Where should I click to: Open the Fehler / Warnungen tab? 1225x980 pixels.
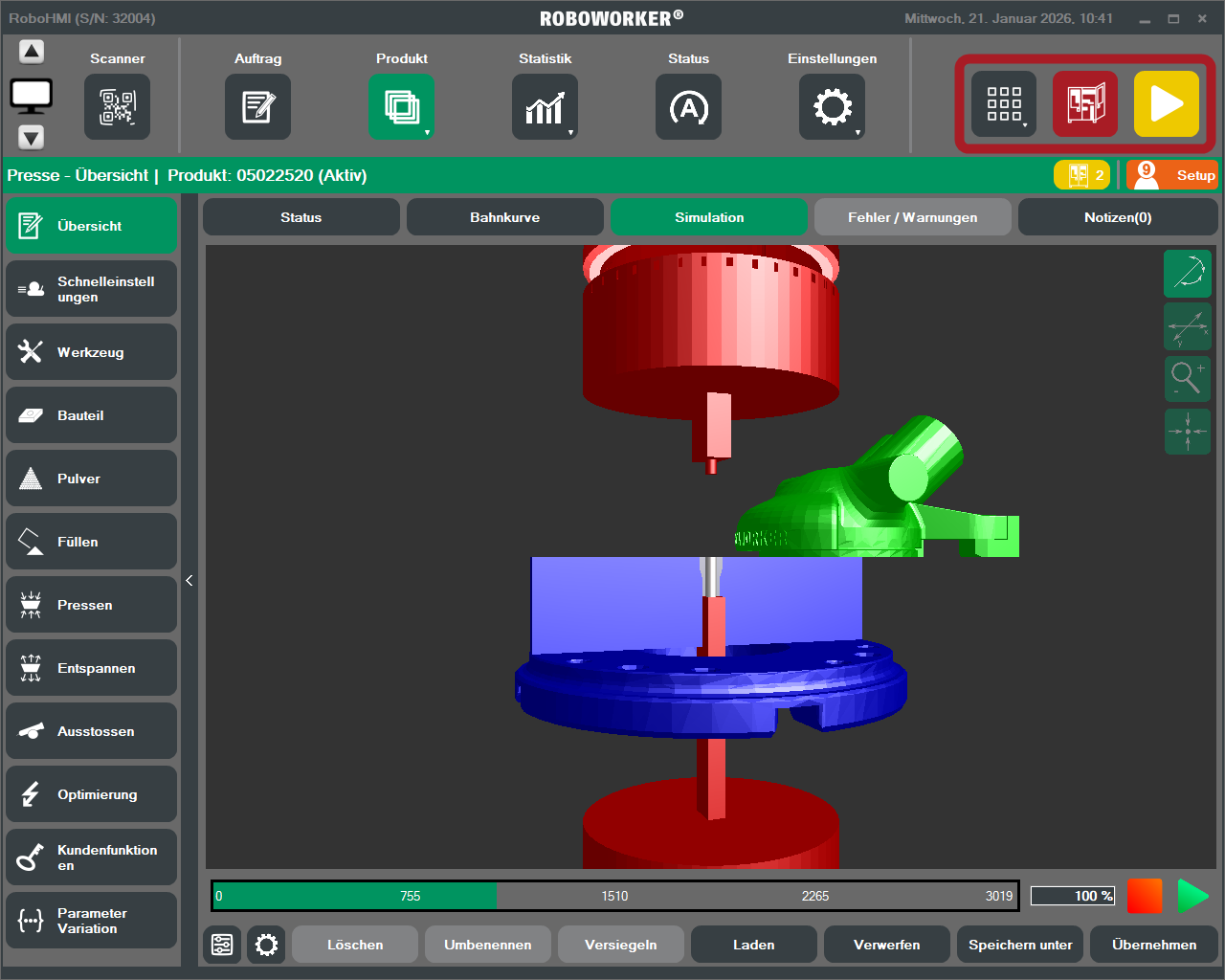(x=913, y=217)
